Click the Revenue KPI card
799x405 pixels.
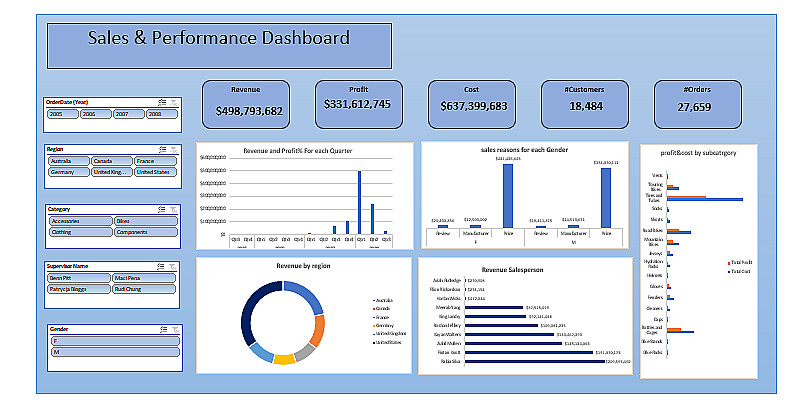tap(246, 104)
